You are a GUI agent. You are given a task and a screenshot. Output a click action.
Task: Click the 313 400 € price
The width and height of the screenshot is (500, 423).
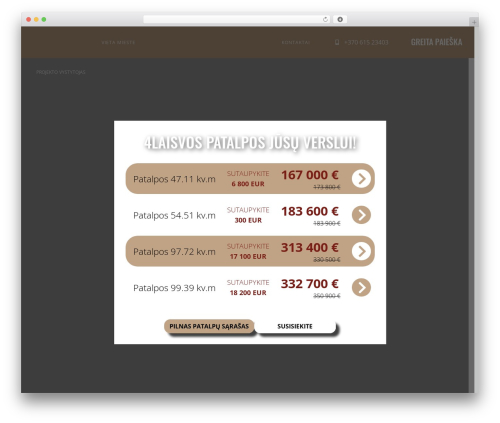coord(310,247)
